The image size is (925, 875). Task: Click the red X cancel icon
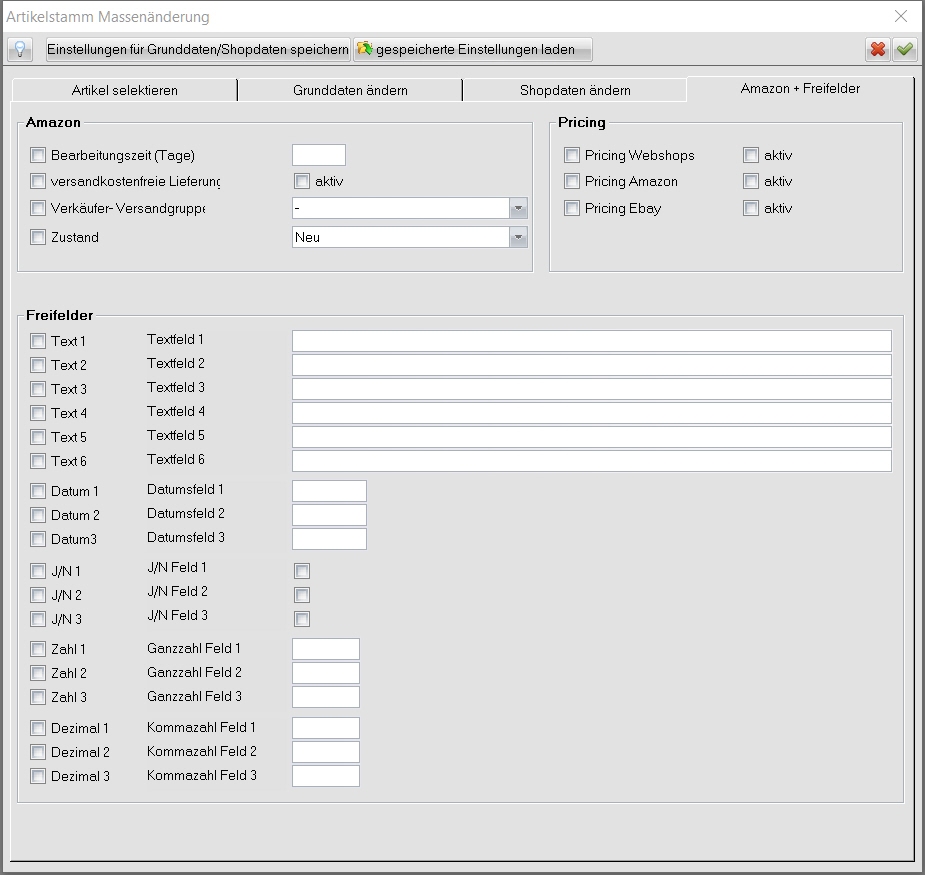click(878, 50)
